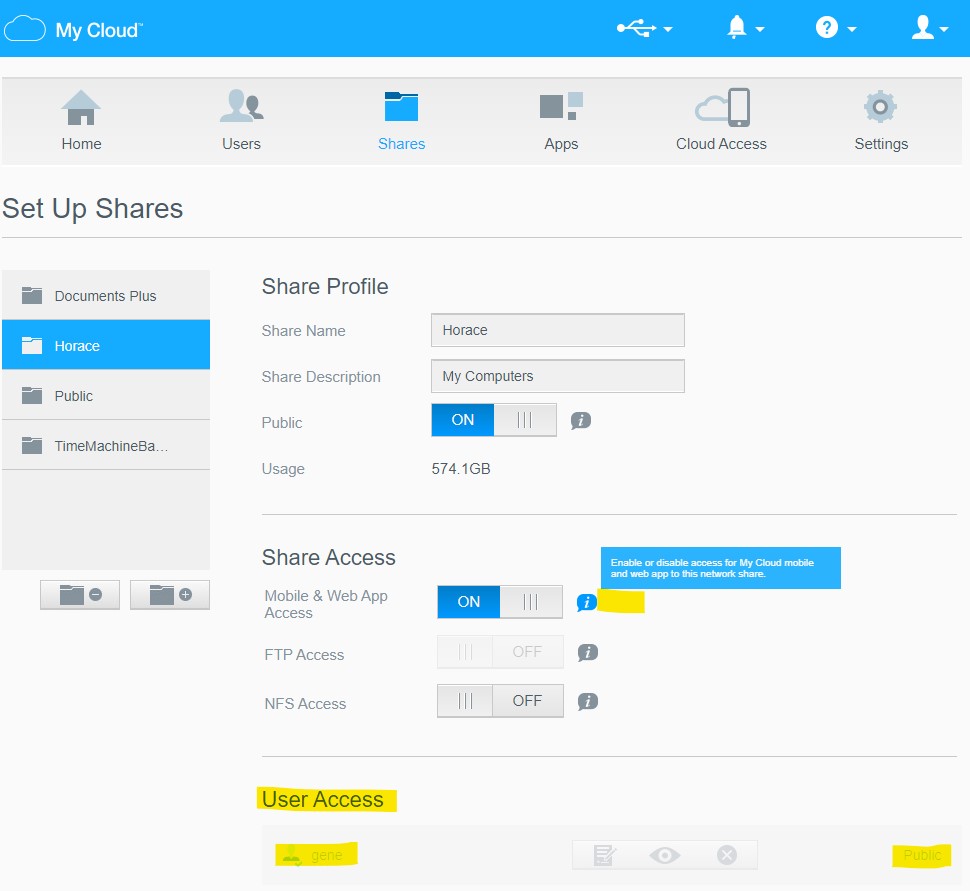The image size is (970, 891).
Task: Click the Documents Plus folder icon
Action: coord(32,296)
